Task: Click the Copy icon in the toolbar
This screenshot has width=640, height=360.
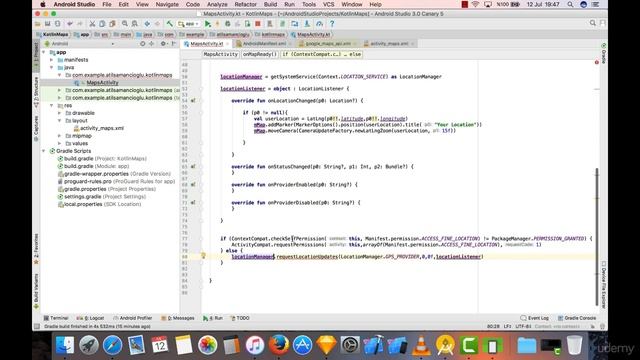Action: pyautogui.click(x=102, y=24)
